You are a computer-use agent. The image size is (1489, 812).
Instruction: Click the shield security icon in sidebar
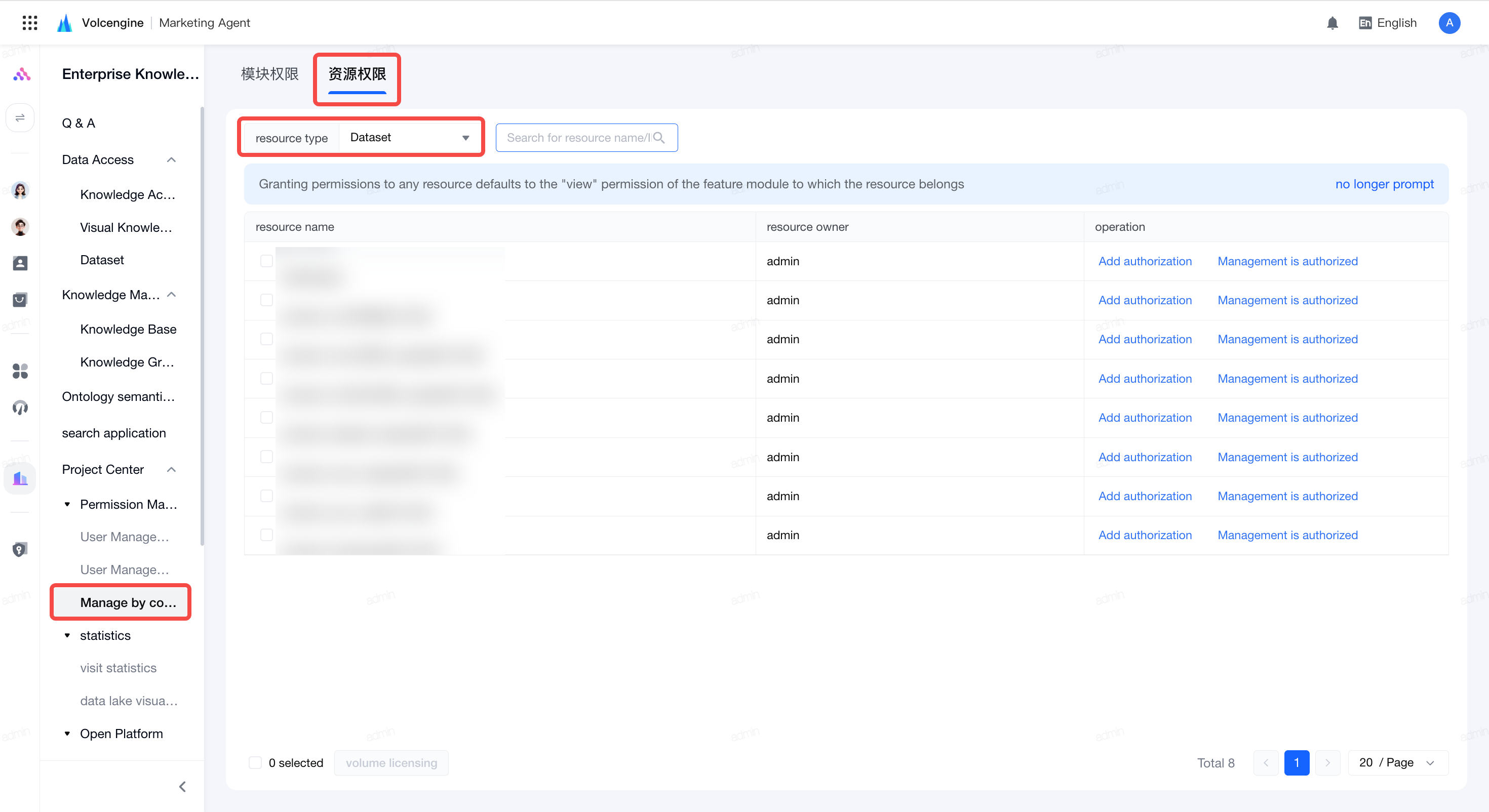tap(20, 549)
